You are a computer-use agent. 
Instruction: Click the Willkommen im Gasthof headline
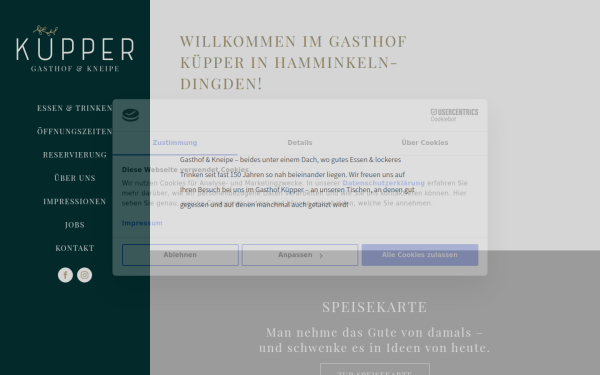coord(293,62)
